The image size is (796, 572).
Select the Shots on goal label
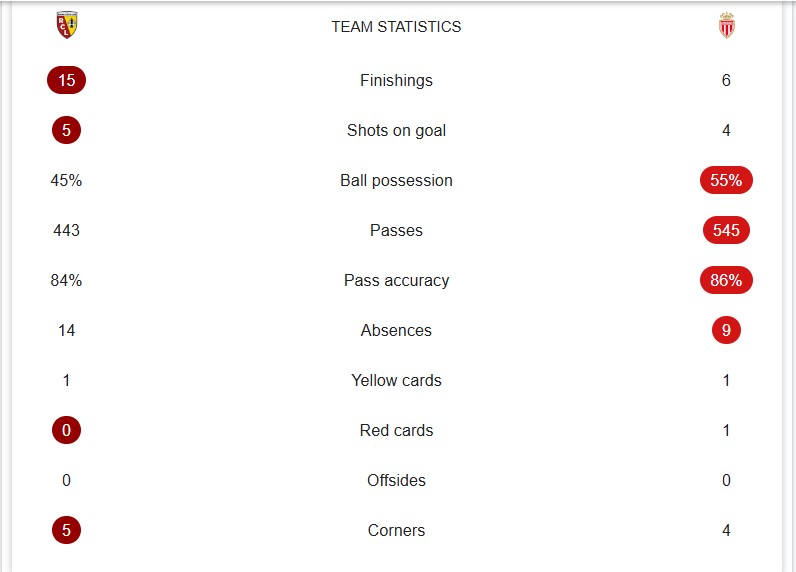click(x=396, y=130)
